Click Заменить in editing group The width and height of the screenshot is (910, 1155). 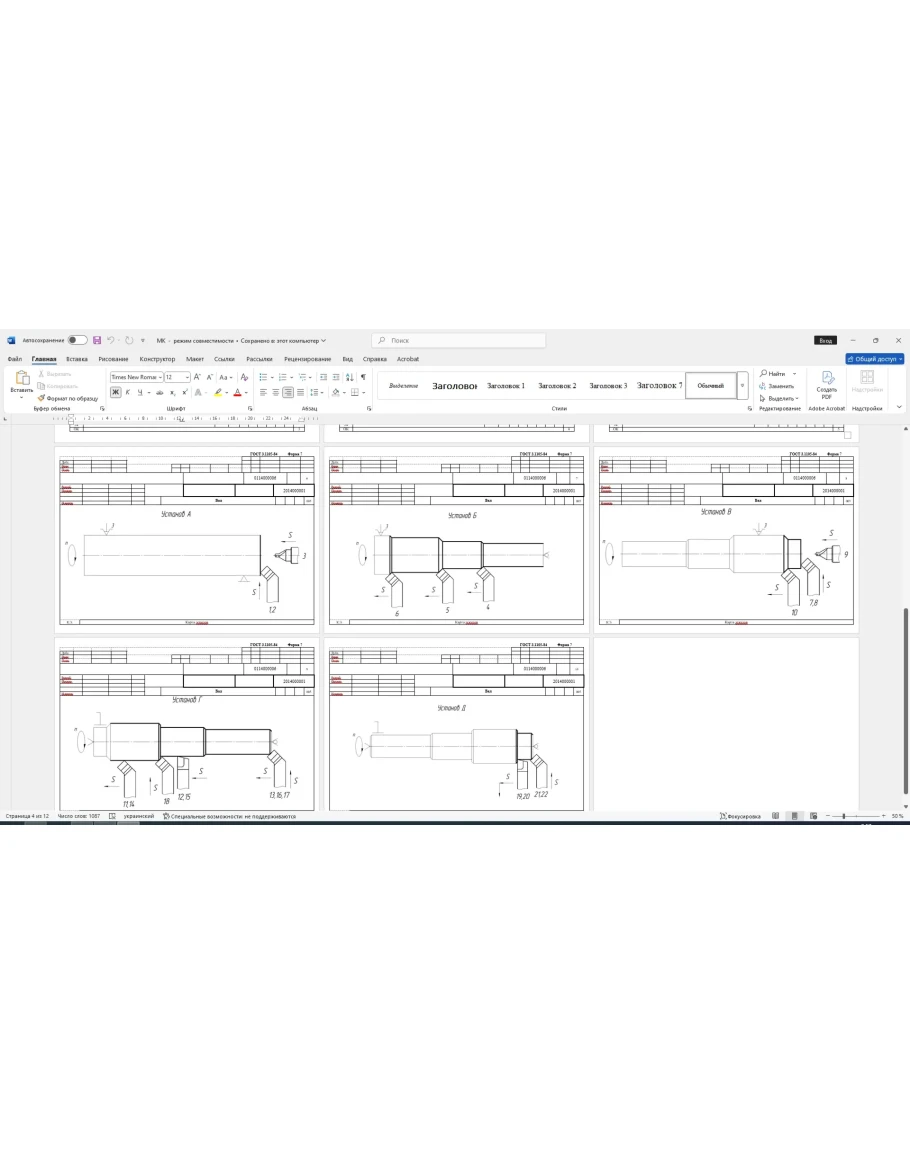point(780,386)
